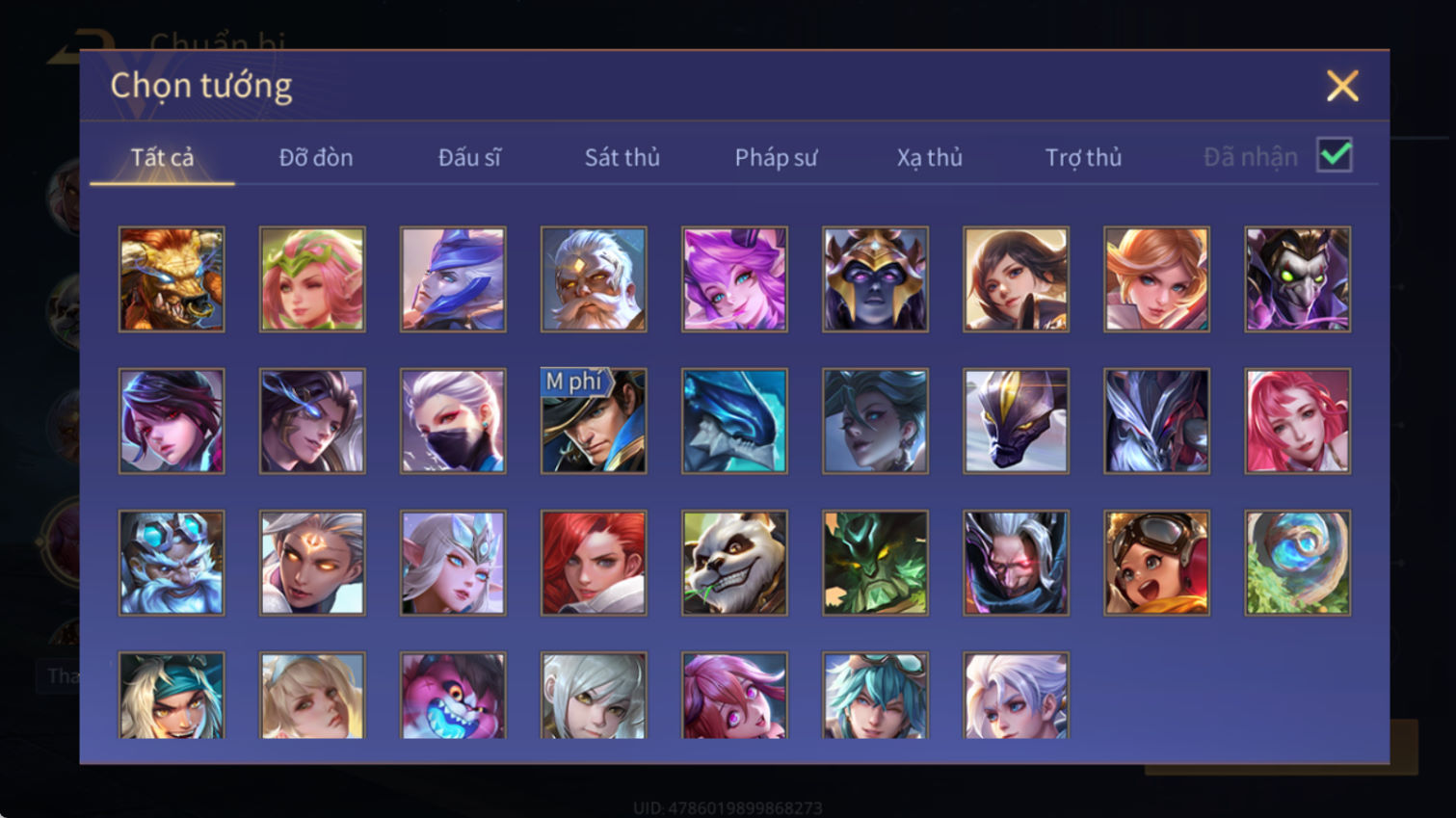
Task: Select the goggles-wearing kid hero portrait
Action: (x=1156, y=563)
